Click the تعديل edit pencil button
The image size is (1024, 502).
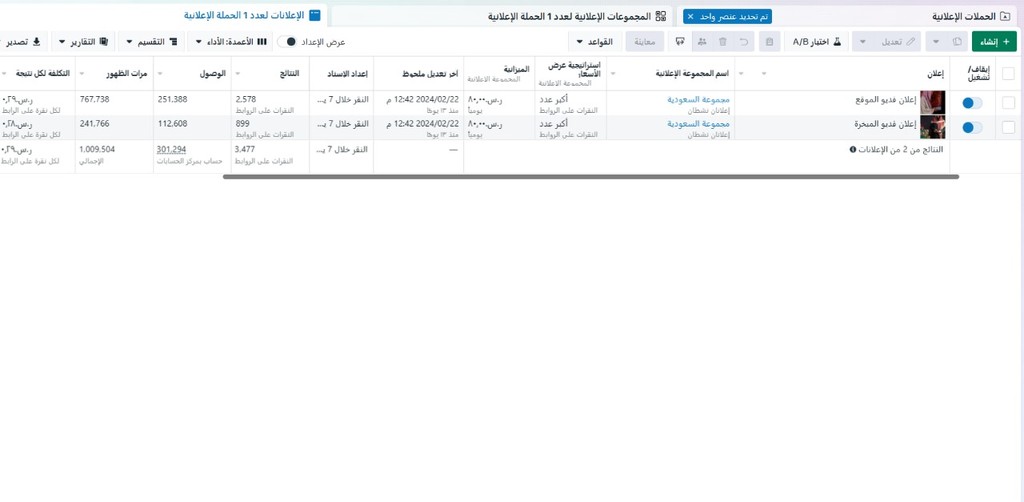coord(897,41)
